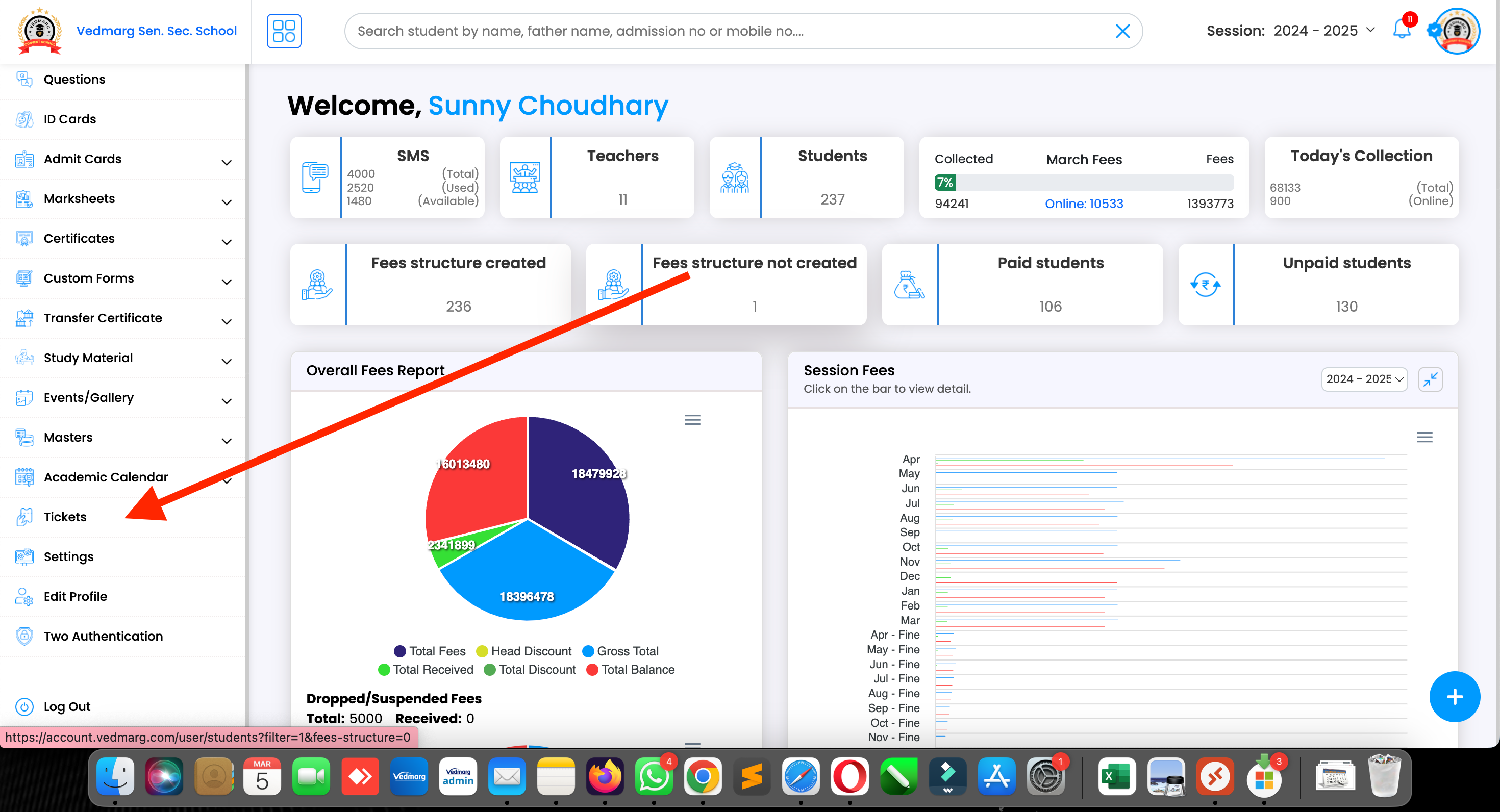1500x812 pixels.
Task: Collapse the Session Fees chart panel
Action: [1430, 379]
